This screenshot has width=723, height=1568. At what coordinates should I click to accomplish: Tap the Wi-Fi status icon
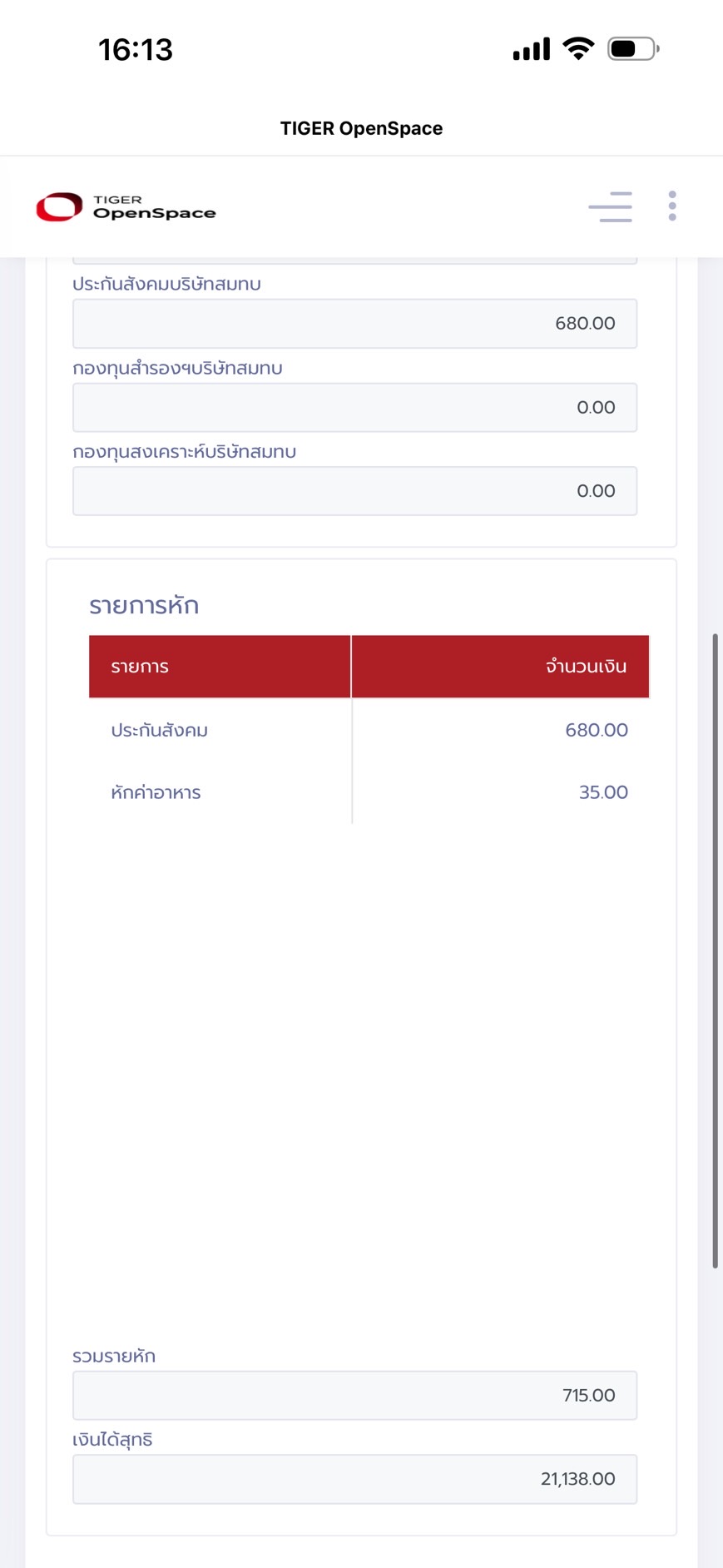point(578,48)
